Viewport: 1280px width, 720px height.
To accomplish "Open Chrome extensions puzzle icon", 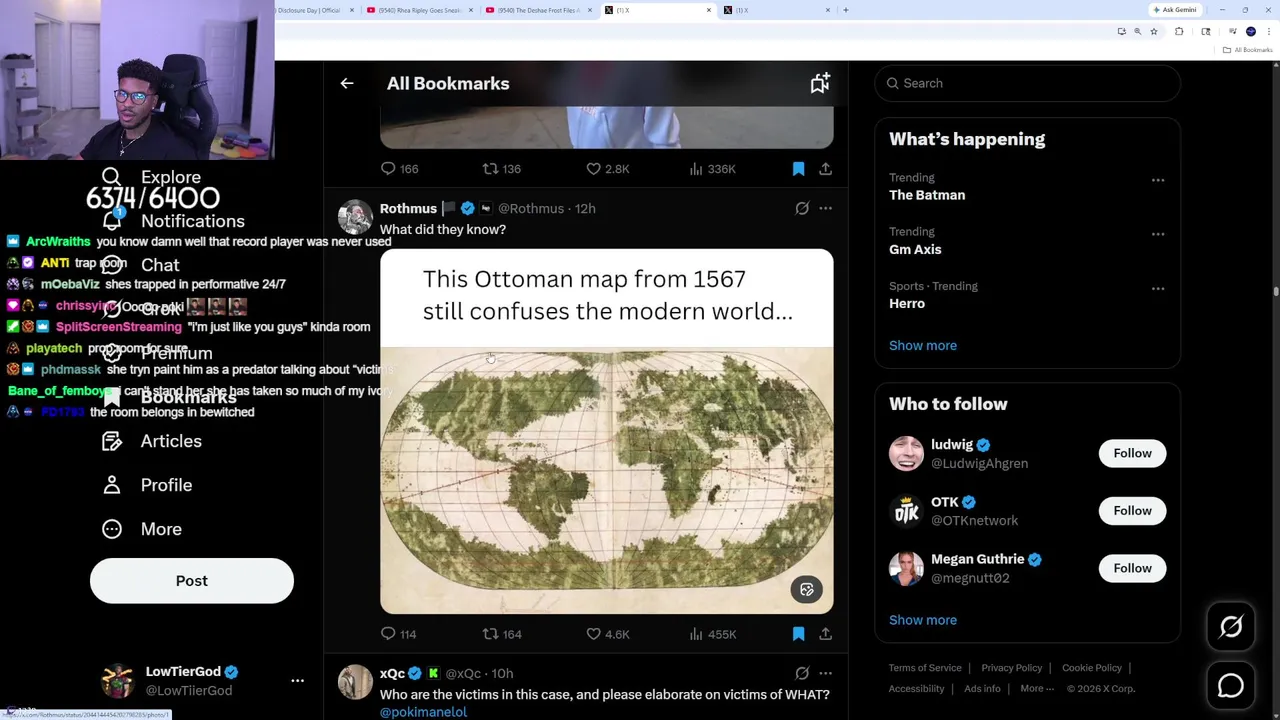I will pos(1179,32).
